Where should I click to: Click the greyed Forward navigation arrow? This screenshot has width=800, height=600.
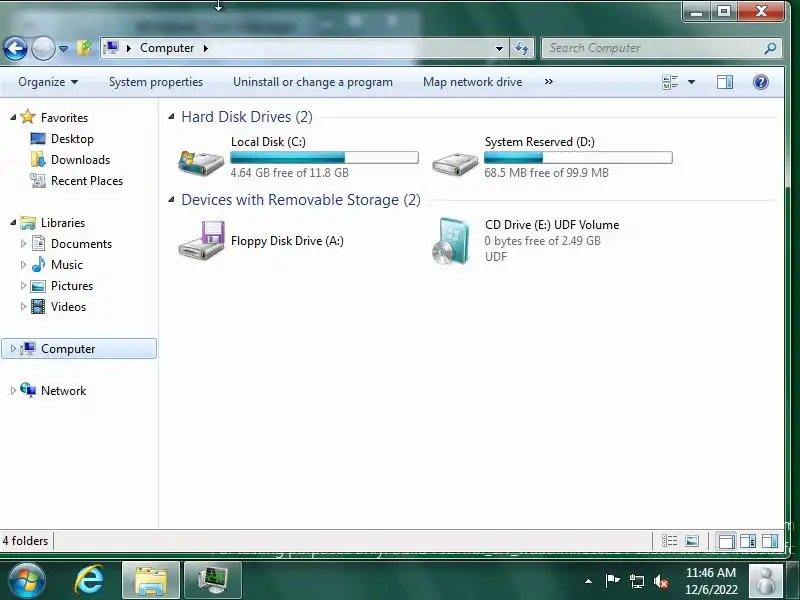click(x=43, y=49)
